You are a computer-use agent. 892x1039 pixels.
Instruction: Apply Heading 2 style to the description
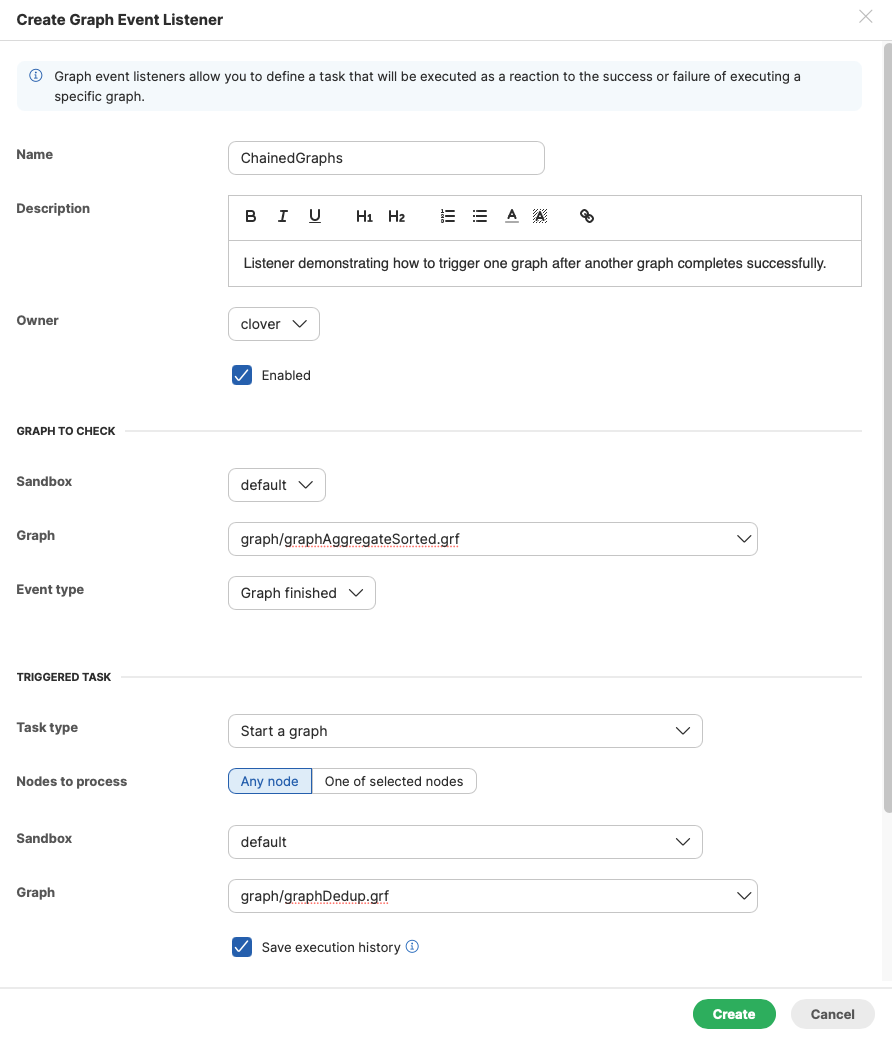click(x=397, y=216)
